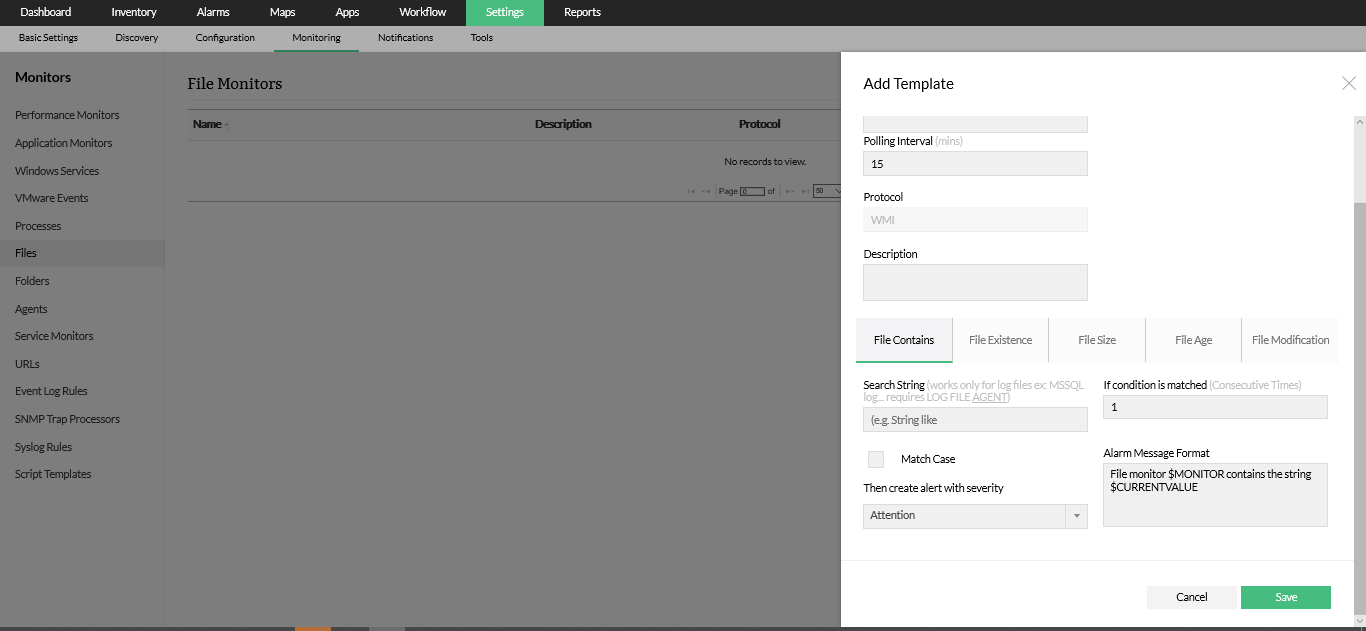Viewport: 1366px width, 631px height.
Task: Click the scroll up arrow in template panel
Action: point(1359,122)
